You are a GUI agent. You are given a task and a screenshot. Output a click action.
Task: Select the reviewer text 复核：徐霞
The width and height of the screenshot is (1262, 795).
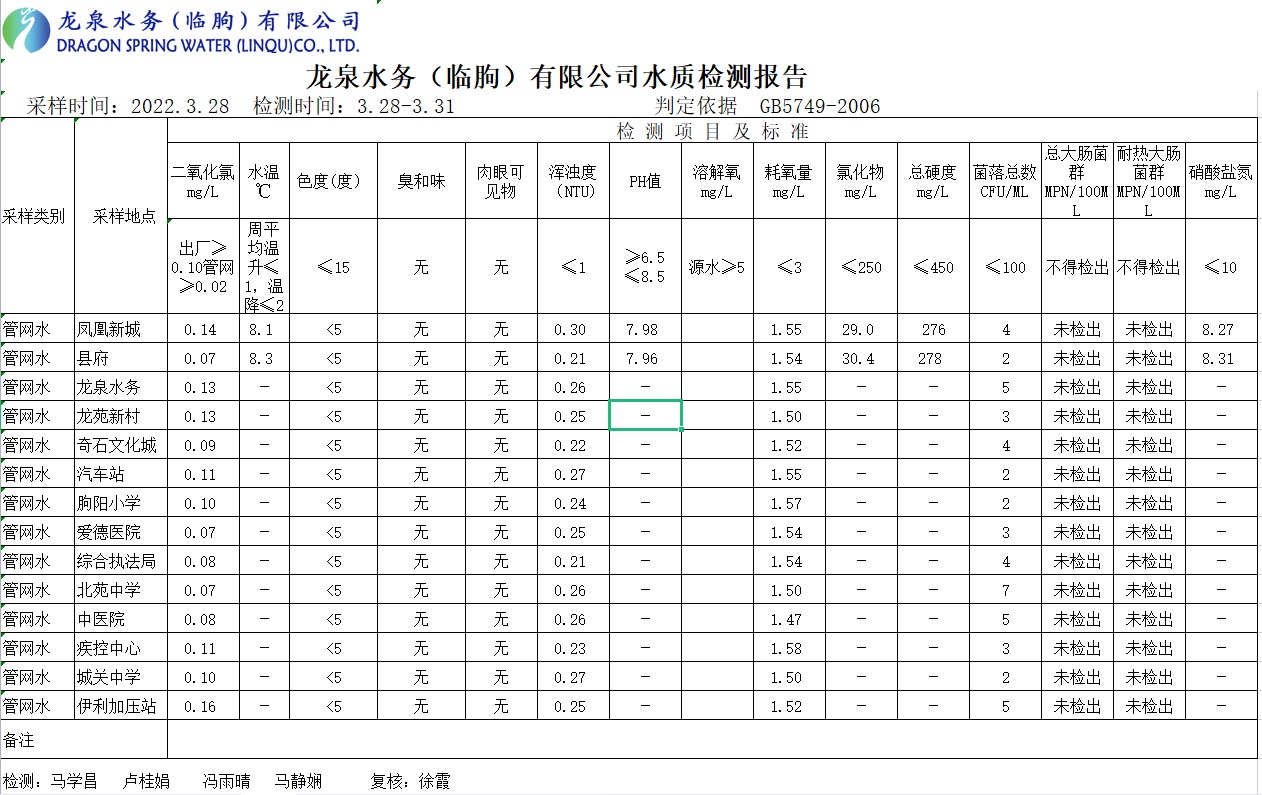click(410, 781)
